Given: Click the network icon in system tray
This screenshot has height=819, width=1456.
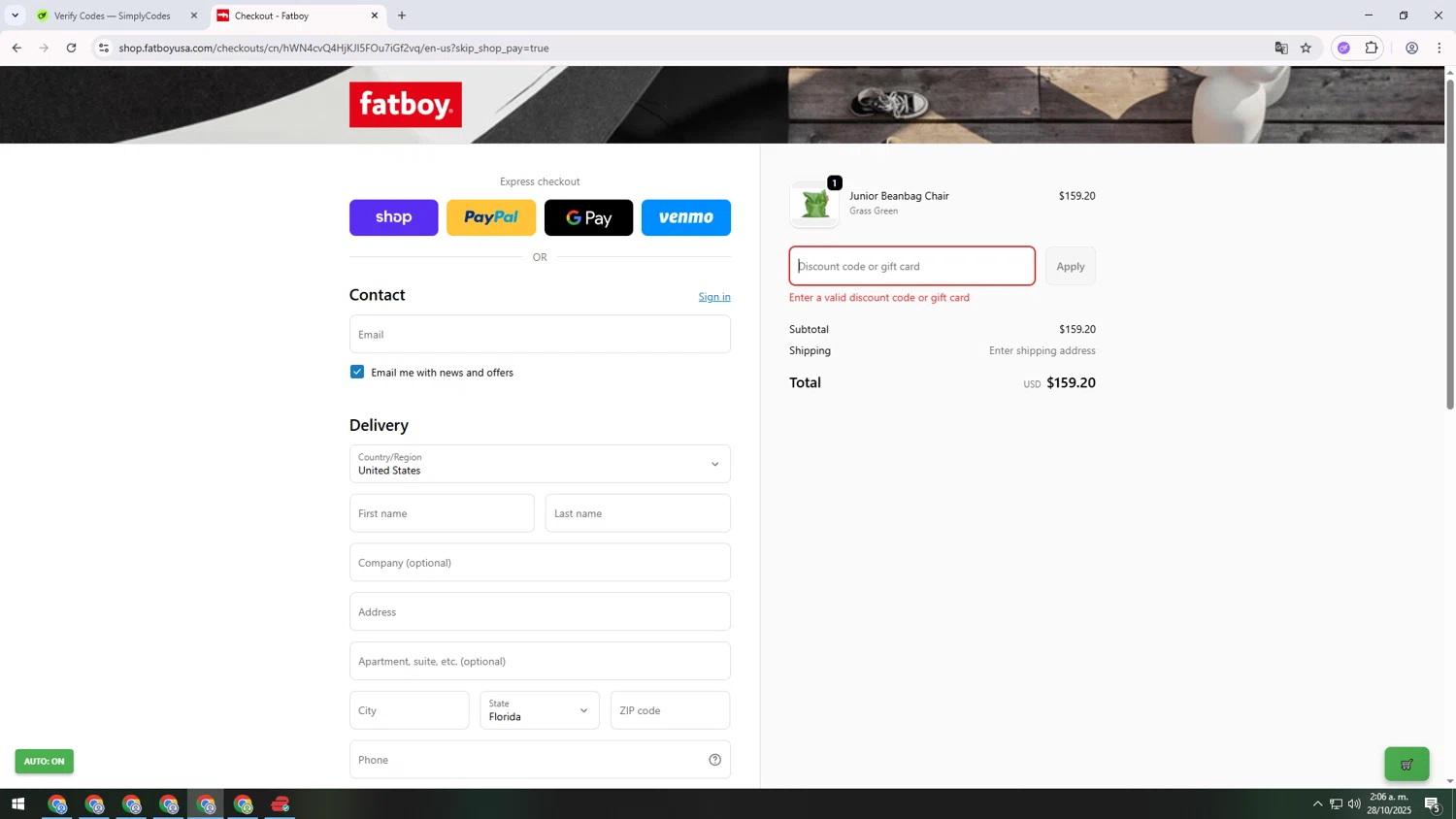Looking at the screenshot, I should 1337,804.
